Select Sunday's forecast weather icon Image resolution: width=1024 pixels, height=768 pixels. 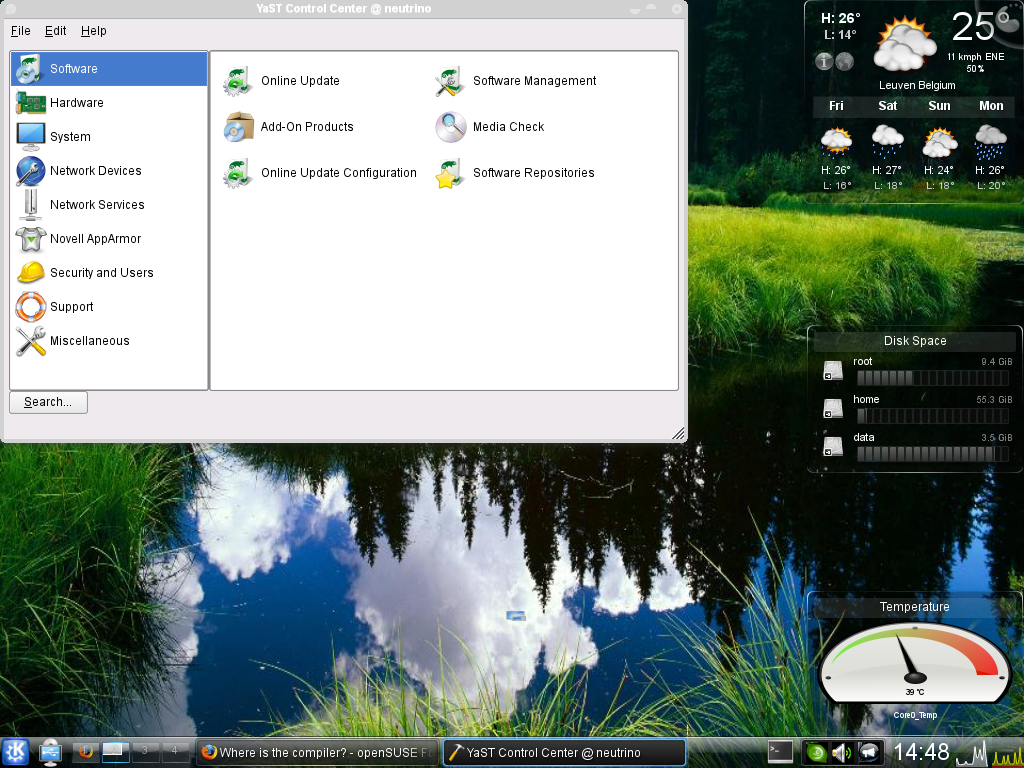coord(939,142)
